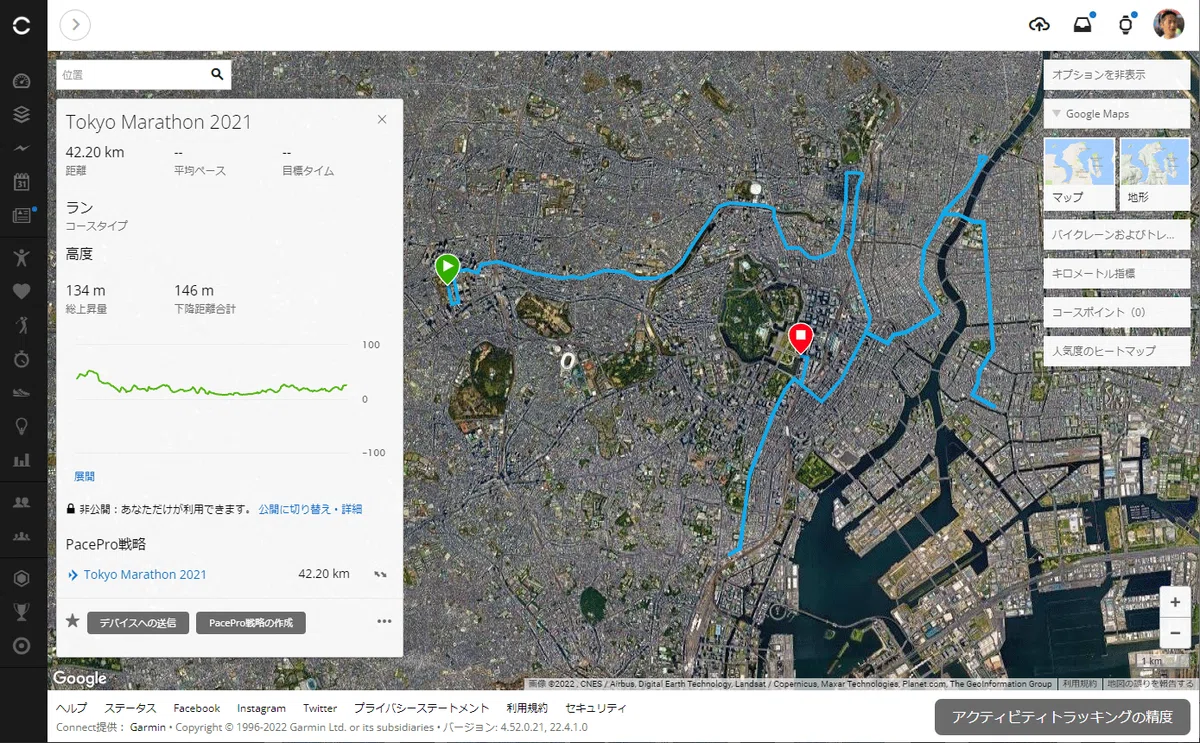Open the Facebook footer link
The image size is (1200, 743).
point(197,708)
